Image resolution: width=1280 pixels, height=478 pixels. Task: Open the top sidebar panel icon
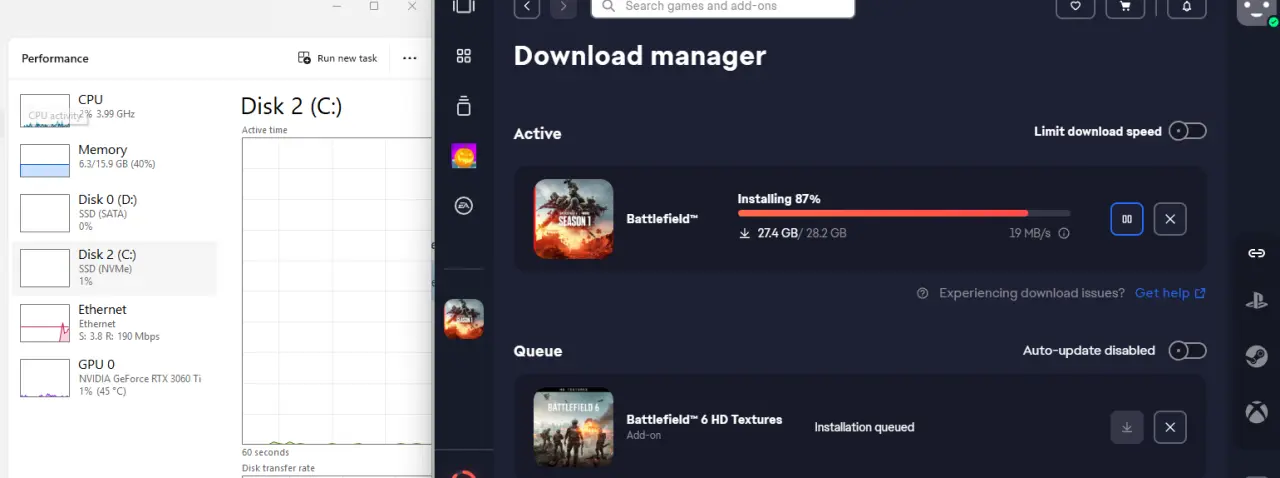(464, 6)
